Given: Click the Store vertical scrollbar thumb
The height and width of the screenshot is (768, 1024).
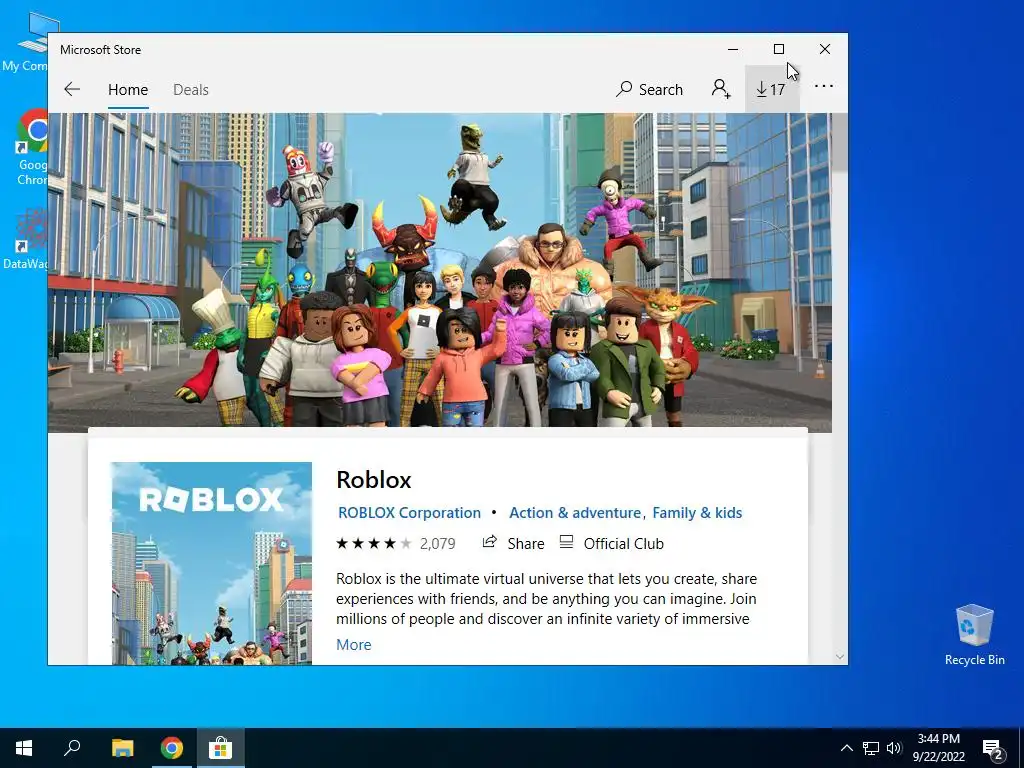Looking at the screenshot, I should coord(840,142).
